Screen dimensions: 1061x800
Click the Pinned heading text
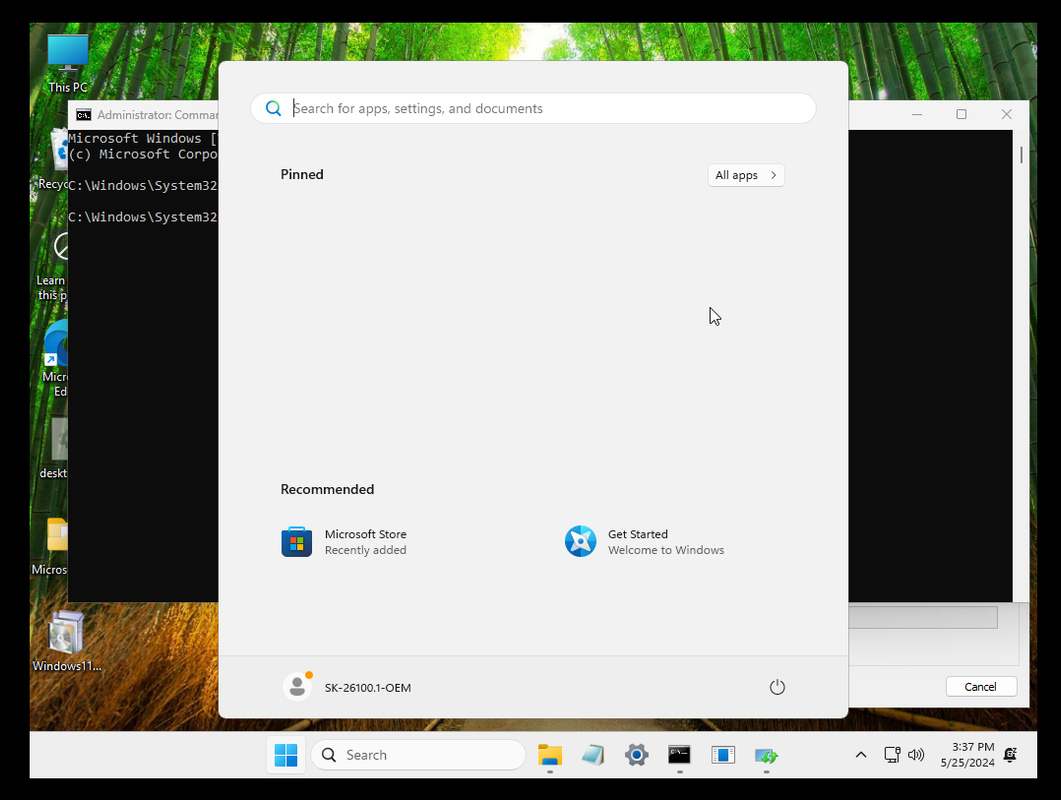coord(302,175)
